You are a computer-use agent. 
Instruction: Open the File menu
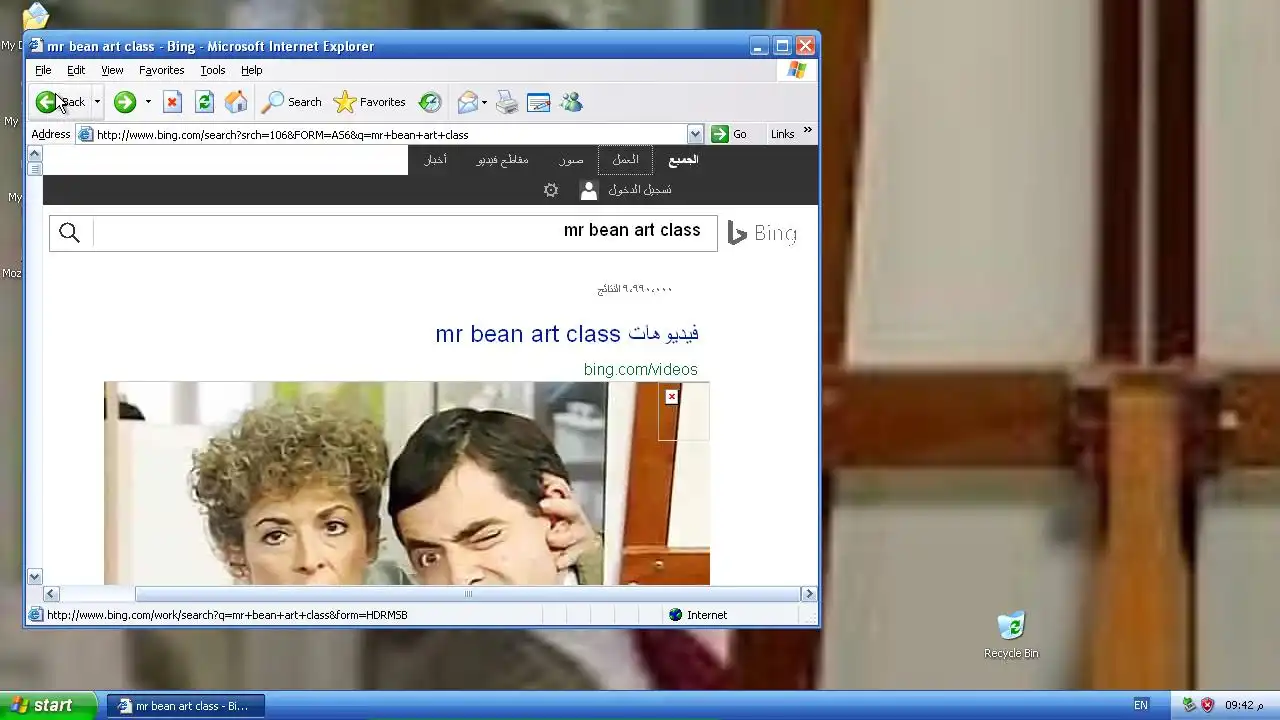(x=43, y=70)
